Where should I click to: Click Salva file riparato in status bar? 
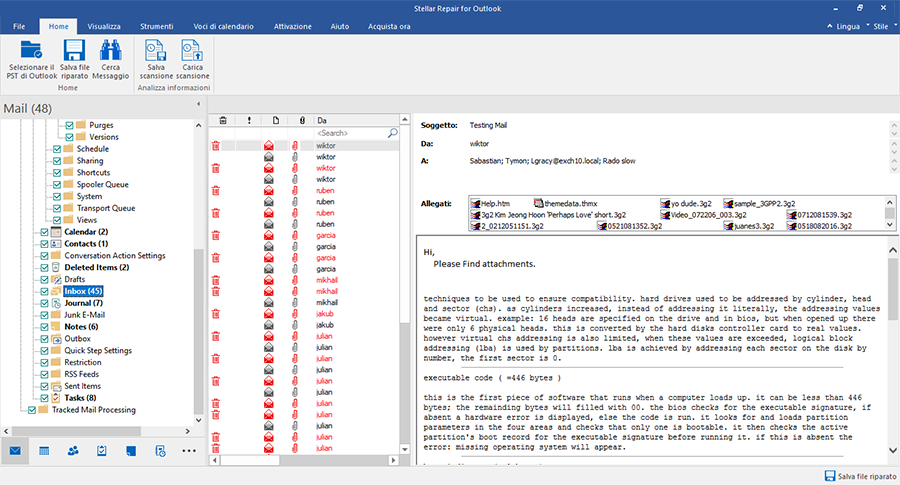[860, 476]
